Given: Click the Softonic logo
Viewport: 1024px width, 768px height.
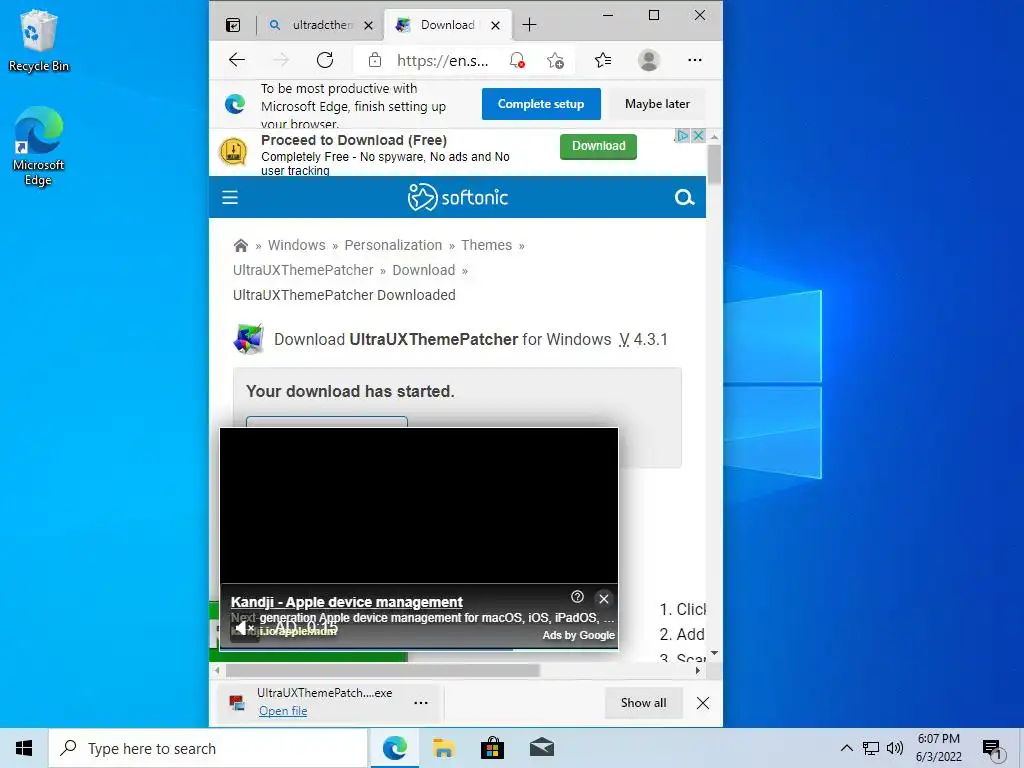Looking at the screenshot, I should (458, 197).
